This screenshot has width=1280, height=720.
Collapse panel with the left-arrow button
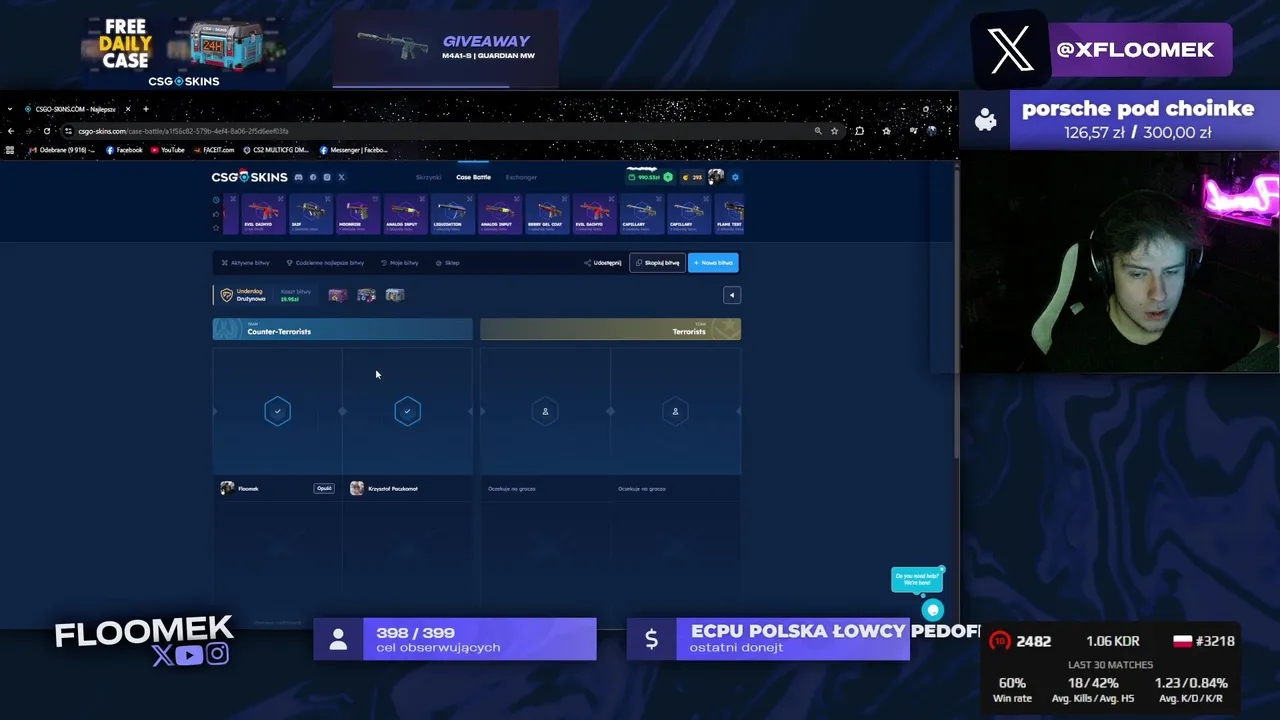[x=732, y=295]
